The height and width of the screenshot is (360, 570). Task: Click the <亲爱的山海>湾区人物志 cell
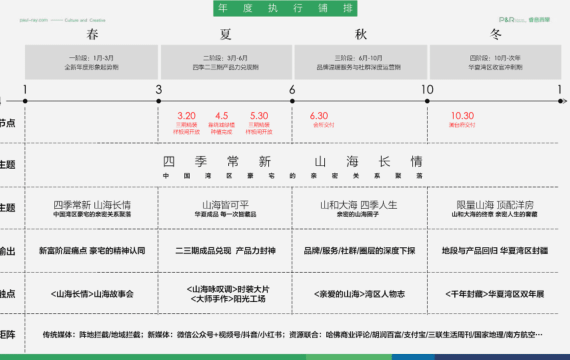pos(360,294)
